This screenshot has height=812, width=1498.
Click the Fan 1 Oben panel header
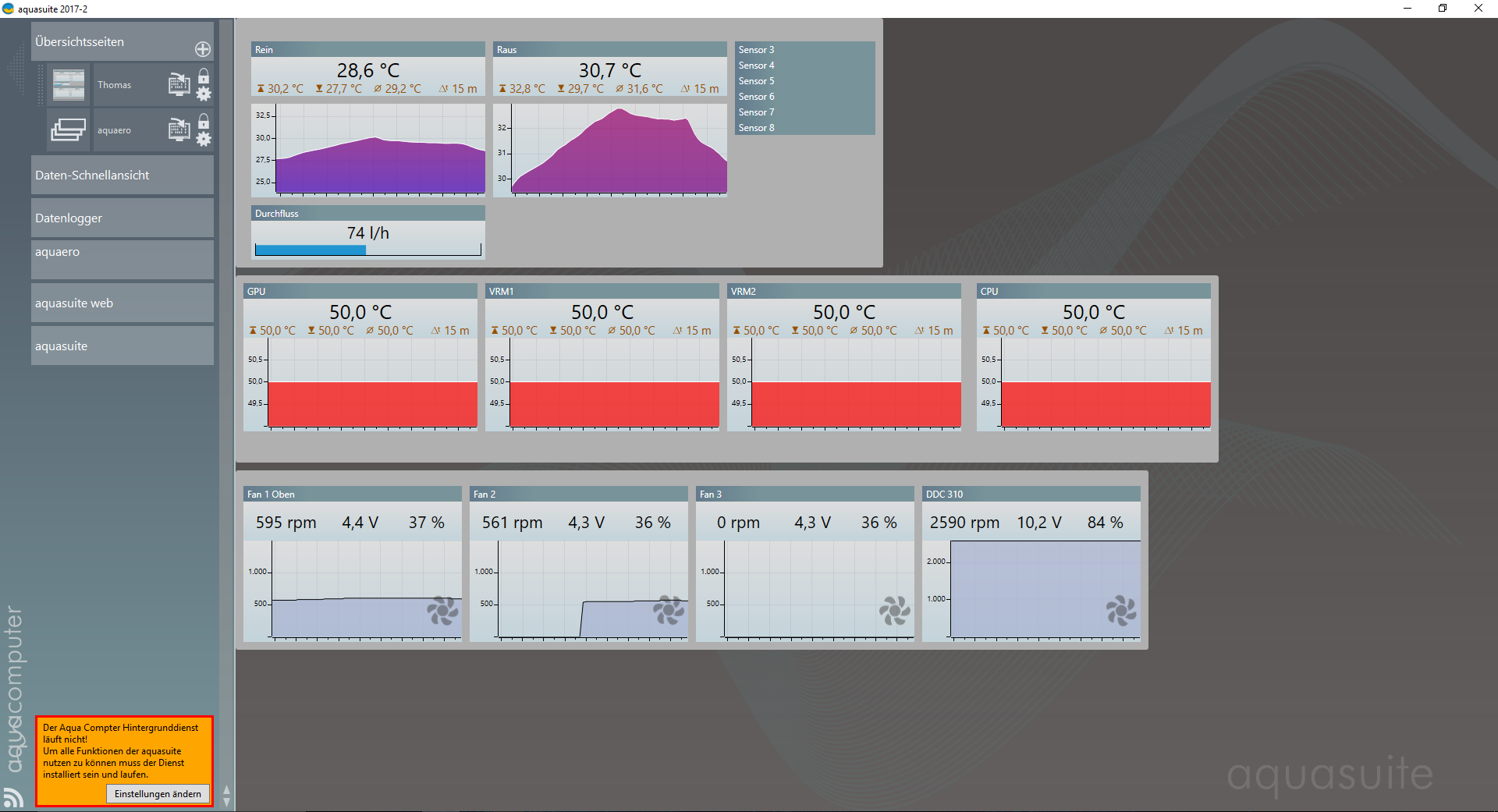[353, 494]
